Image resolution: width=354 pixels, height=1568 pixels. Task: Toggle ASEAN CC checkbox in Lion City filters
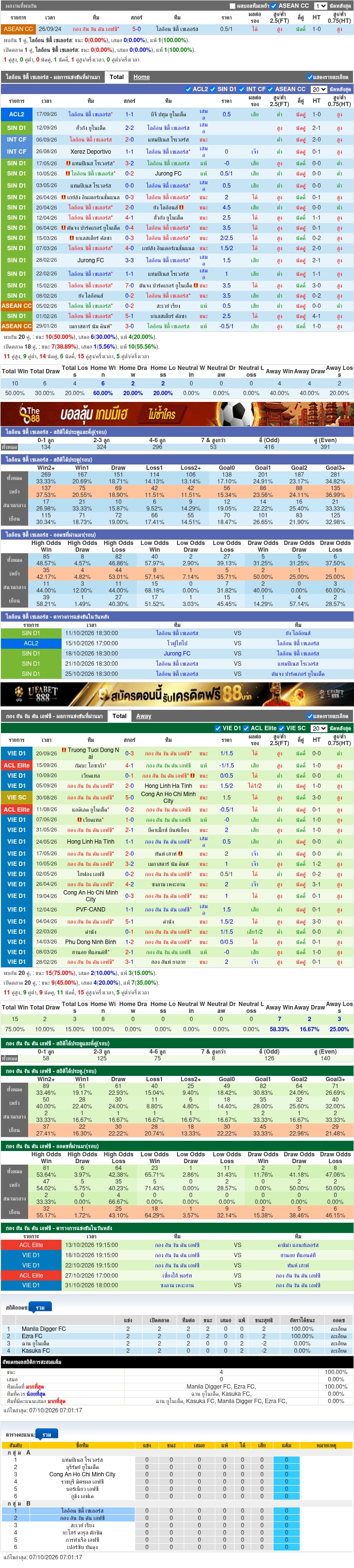click(271, 90)
